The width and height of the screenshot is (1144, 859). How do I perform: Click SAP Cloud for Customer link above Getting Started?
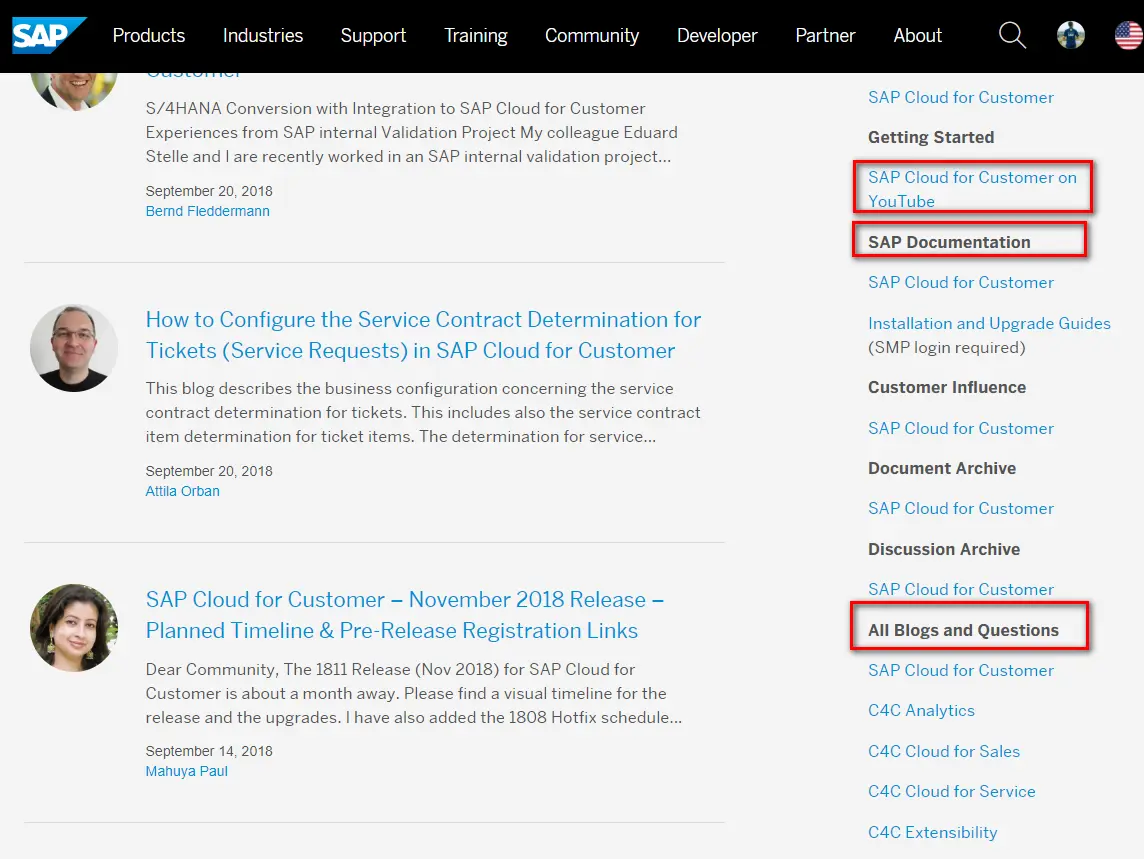click(961, 97)
